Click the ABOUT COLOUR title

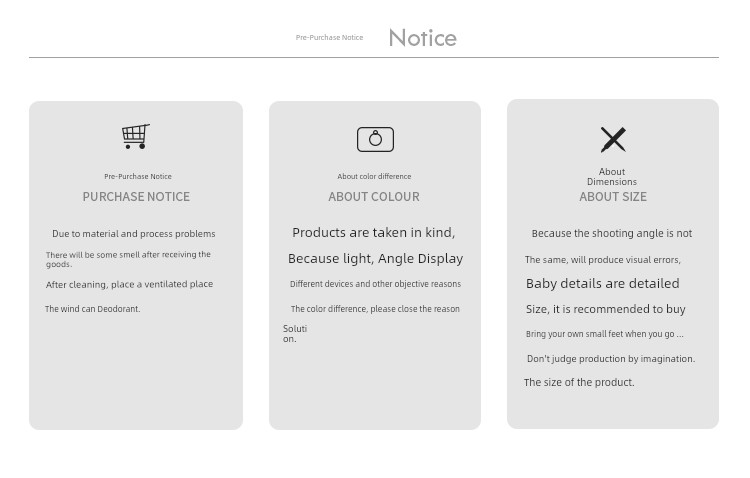point(374,197)
